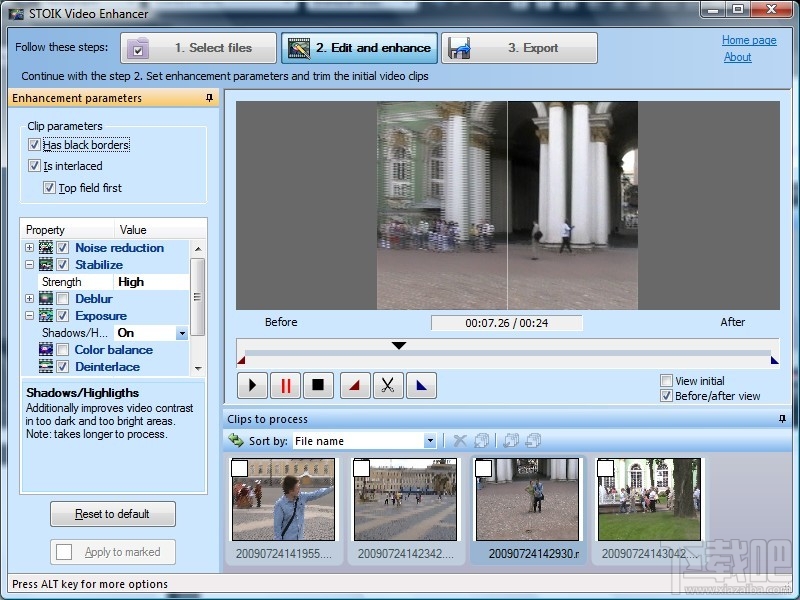Expand the Noise reduction property
Viewport: 800px width, 600px height.
[29, 247]
